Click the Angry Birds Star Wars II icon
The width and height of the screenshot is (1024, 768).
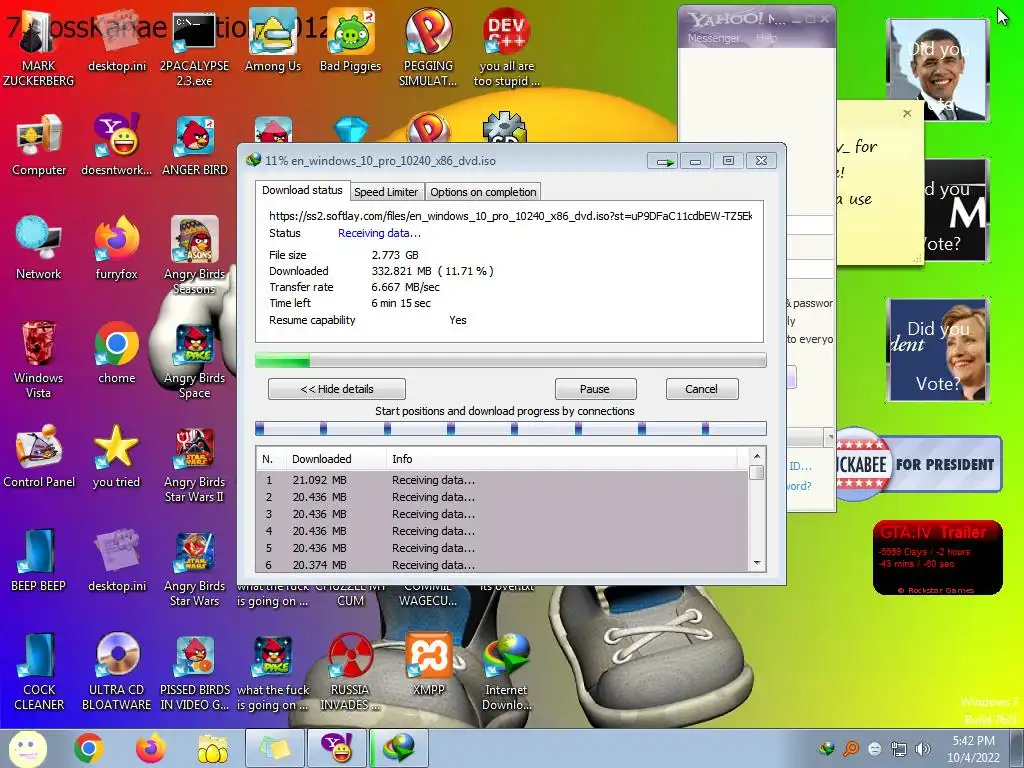coord(195,464)
